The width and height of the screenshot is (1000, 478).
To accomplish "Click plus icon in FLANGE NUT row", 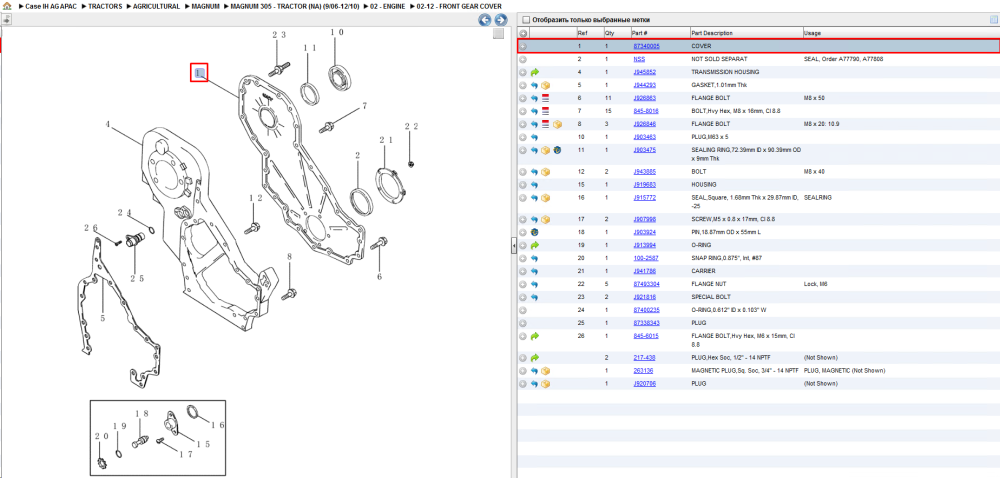I will click(523, 284).
